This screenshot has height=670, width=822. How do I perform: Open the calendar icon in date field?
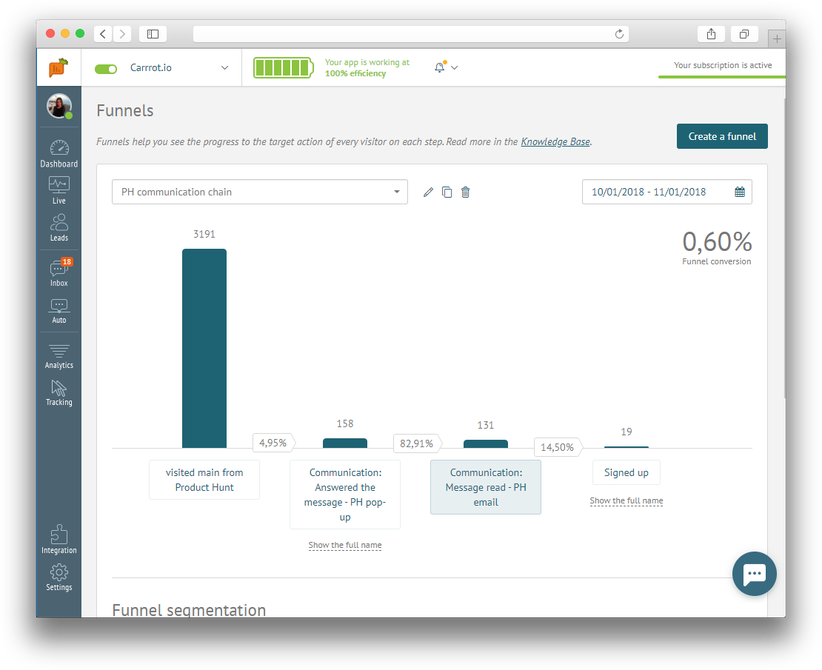pos(740,192)
